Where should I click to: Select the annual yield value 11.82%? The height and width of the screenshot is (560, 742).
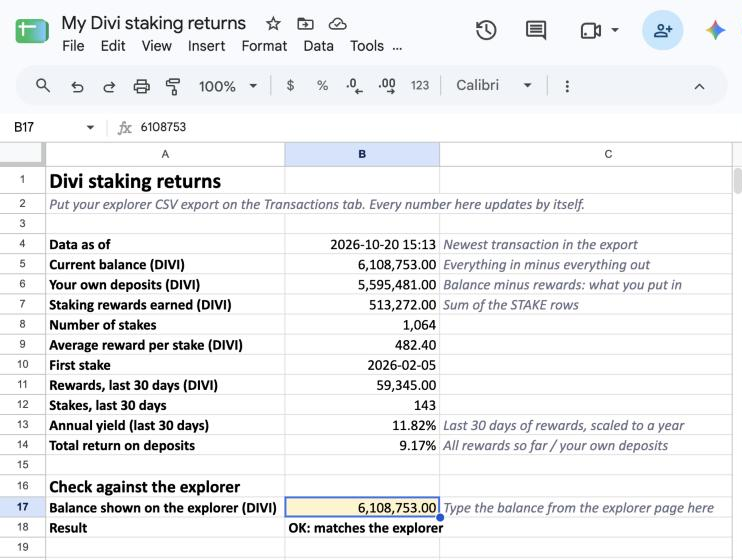[x=362, y=425]
